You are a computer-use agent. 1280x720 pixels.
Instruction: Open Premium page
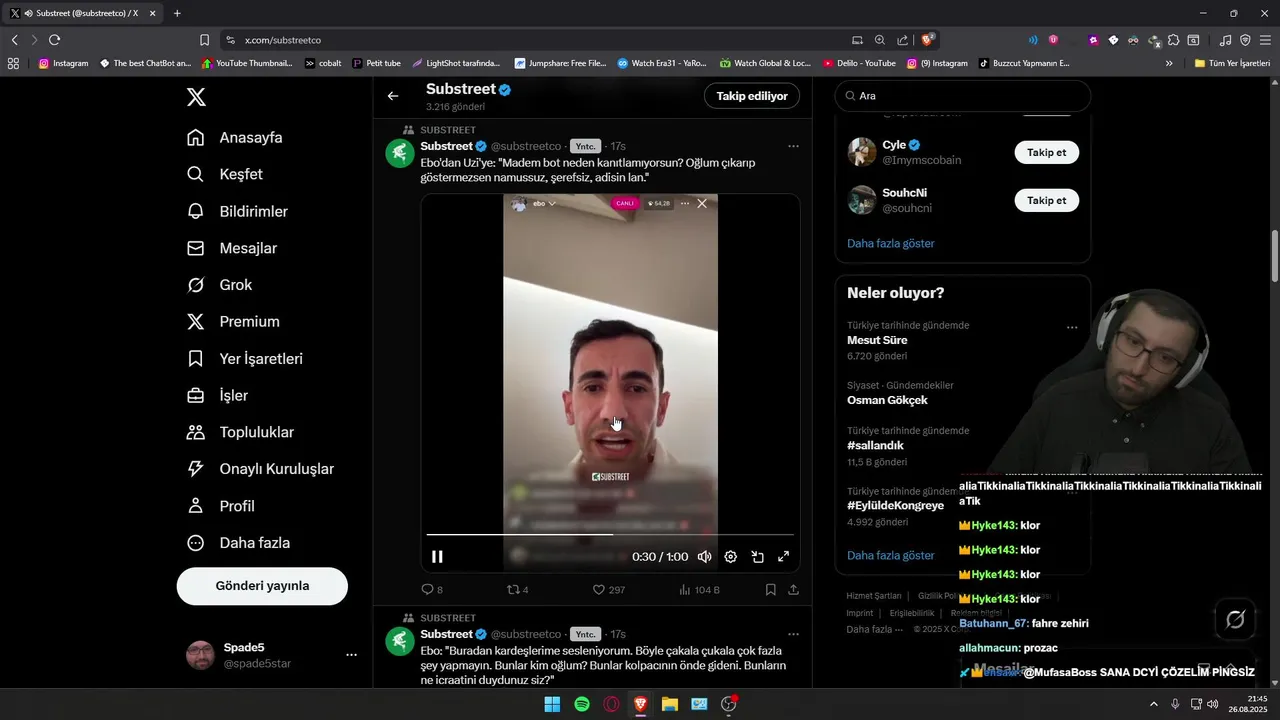(233, 322)
